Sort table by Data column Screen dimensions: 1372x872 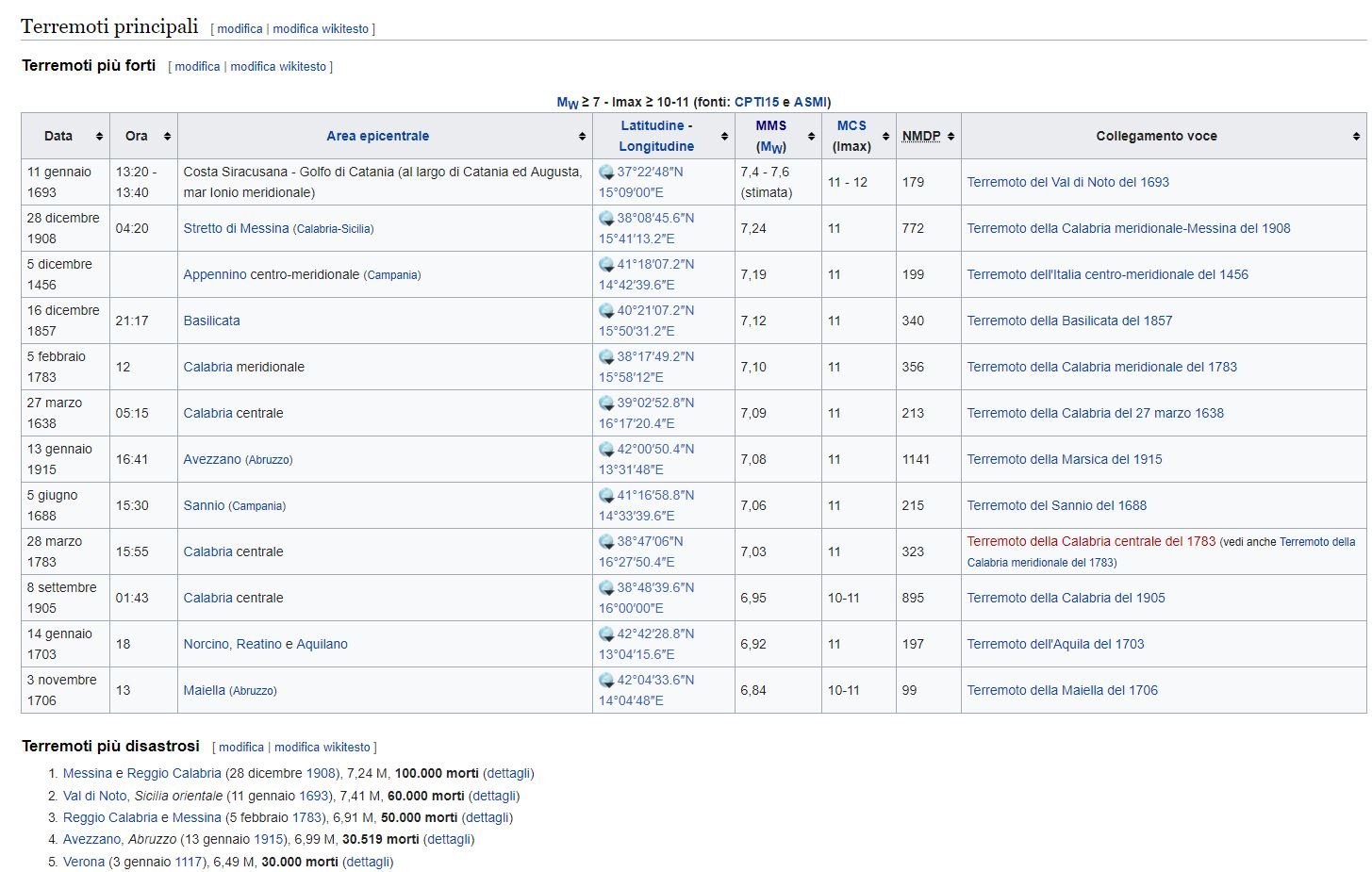99,137
